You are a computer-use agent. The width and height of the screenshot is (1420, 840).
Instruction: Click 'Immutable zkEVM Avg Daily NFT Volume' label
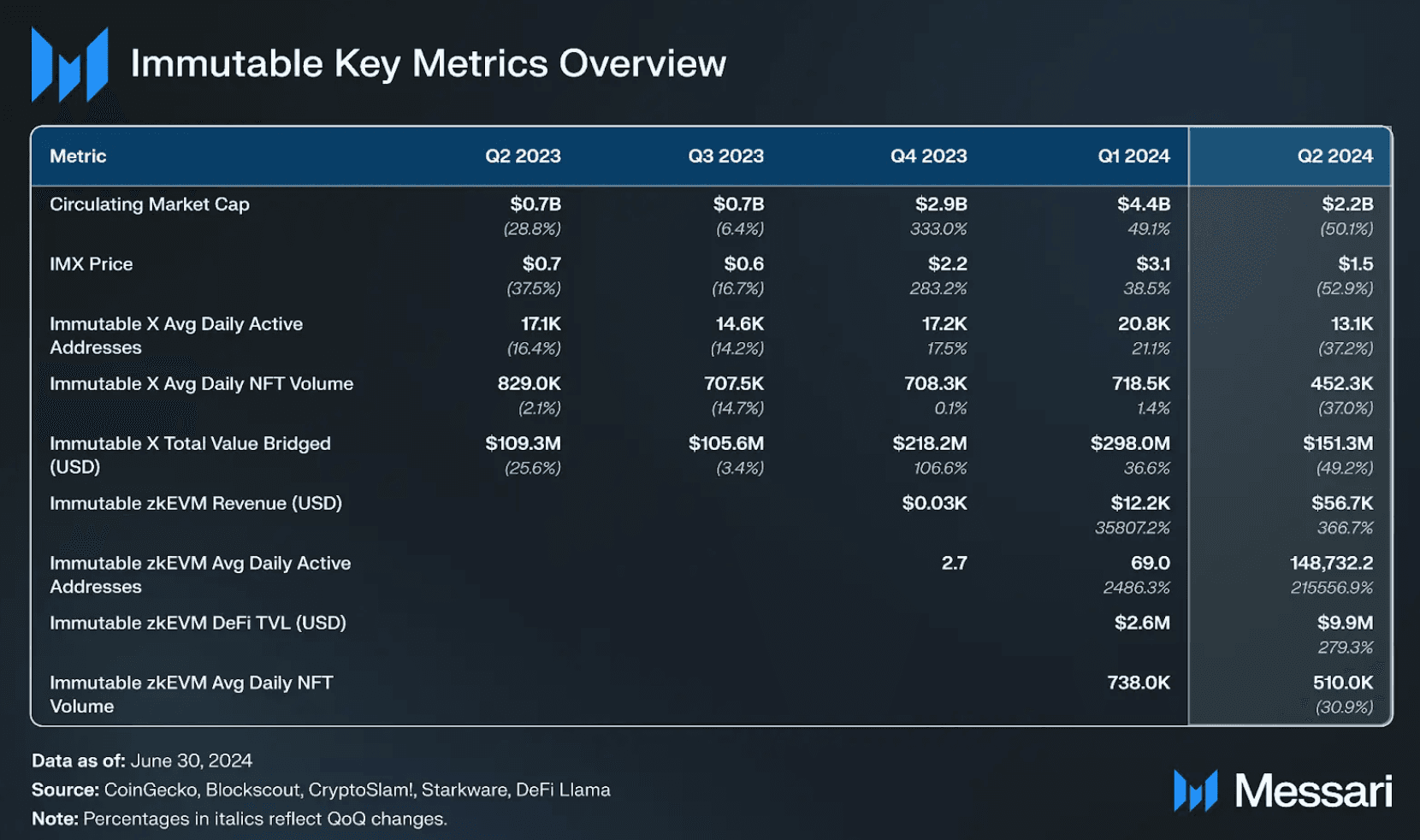192,695
